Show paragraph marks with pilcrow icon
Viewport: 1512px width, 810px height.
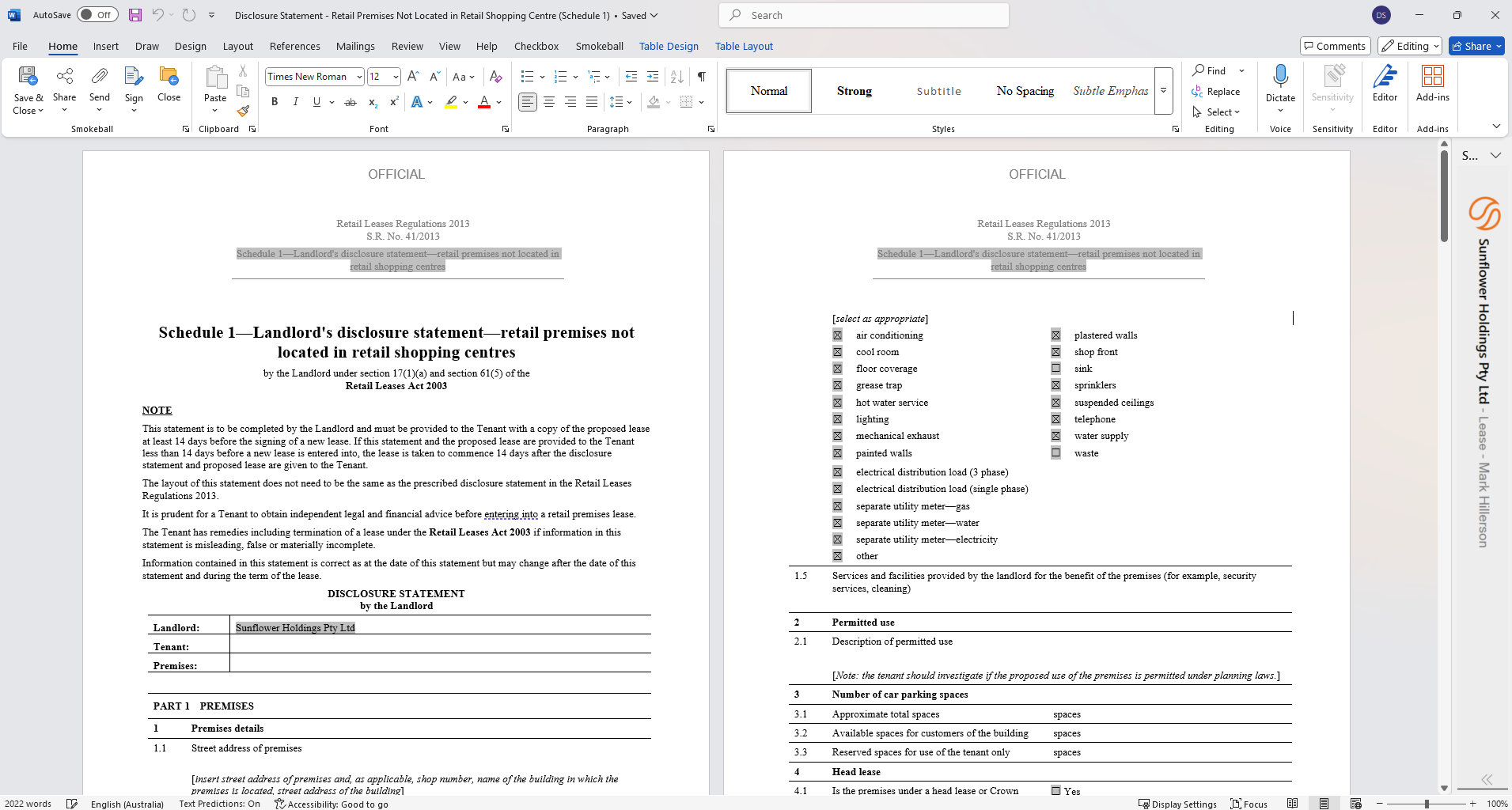tap(702, 77)
